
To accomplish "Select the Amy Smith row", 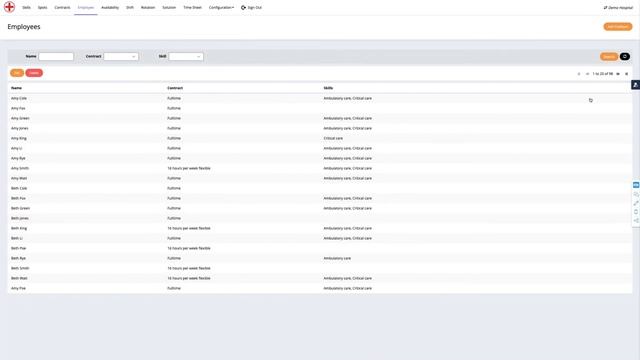I will click(x=320, y=168).
